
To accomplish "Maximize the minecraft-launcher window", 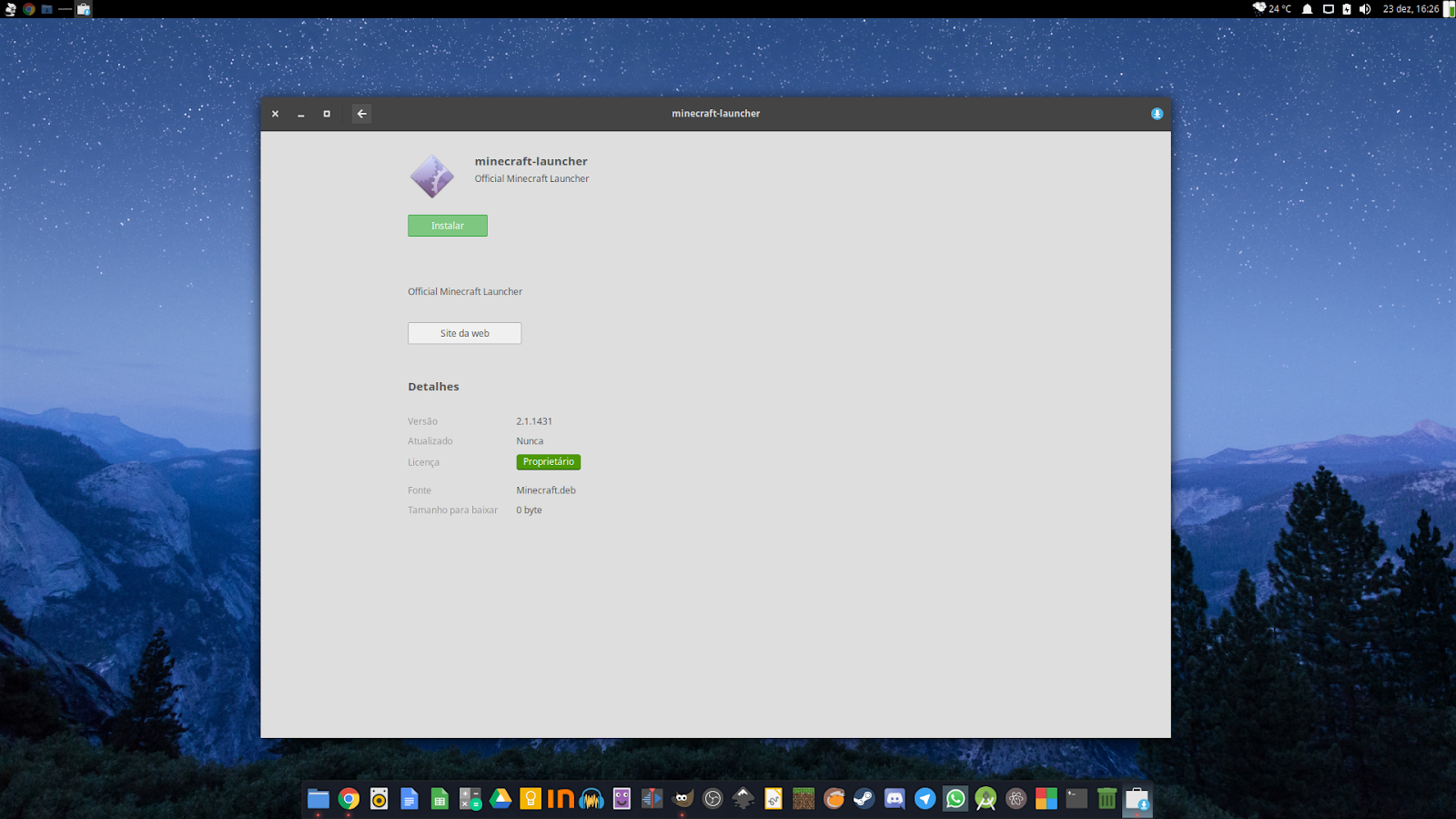I will [327, 114].
